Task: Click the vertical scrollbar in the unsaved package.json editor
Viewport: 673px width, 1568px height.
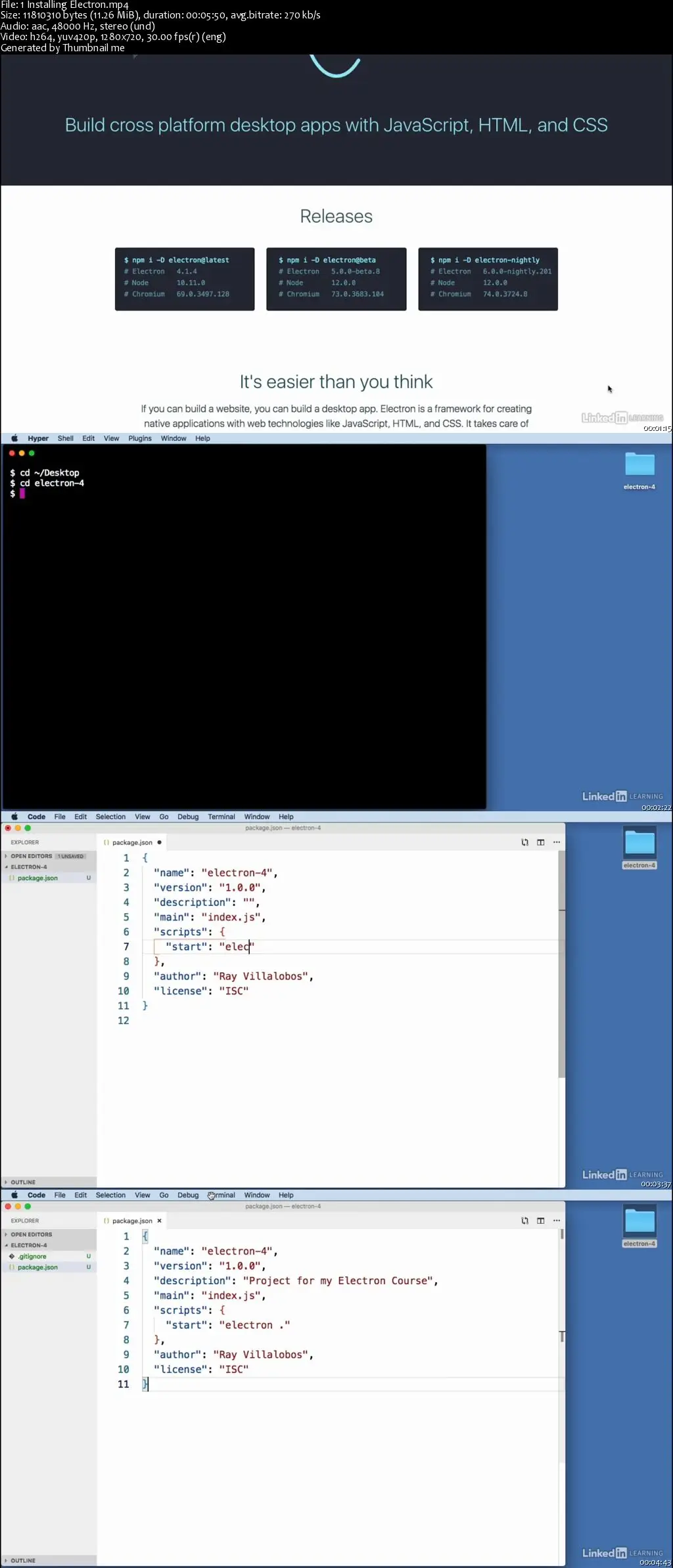Action: coord(562,964)
